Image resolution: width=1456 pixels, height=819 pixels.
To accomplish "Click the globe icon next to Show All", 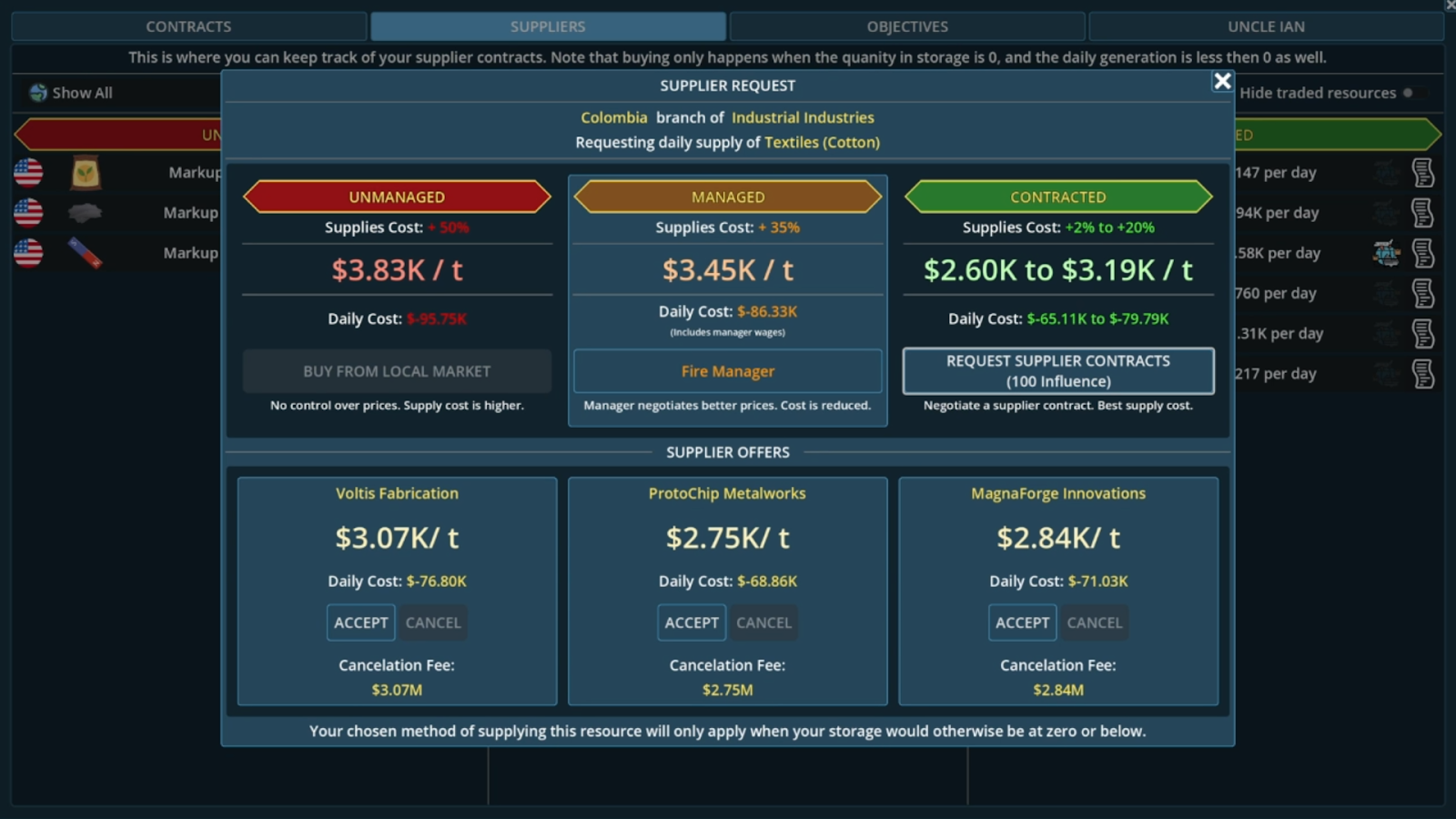I will coord(38,93).
